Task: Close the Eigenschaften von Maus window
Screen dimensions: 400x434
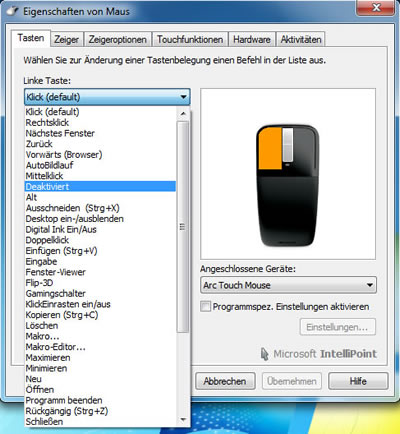Action: pos(376,7)
